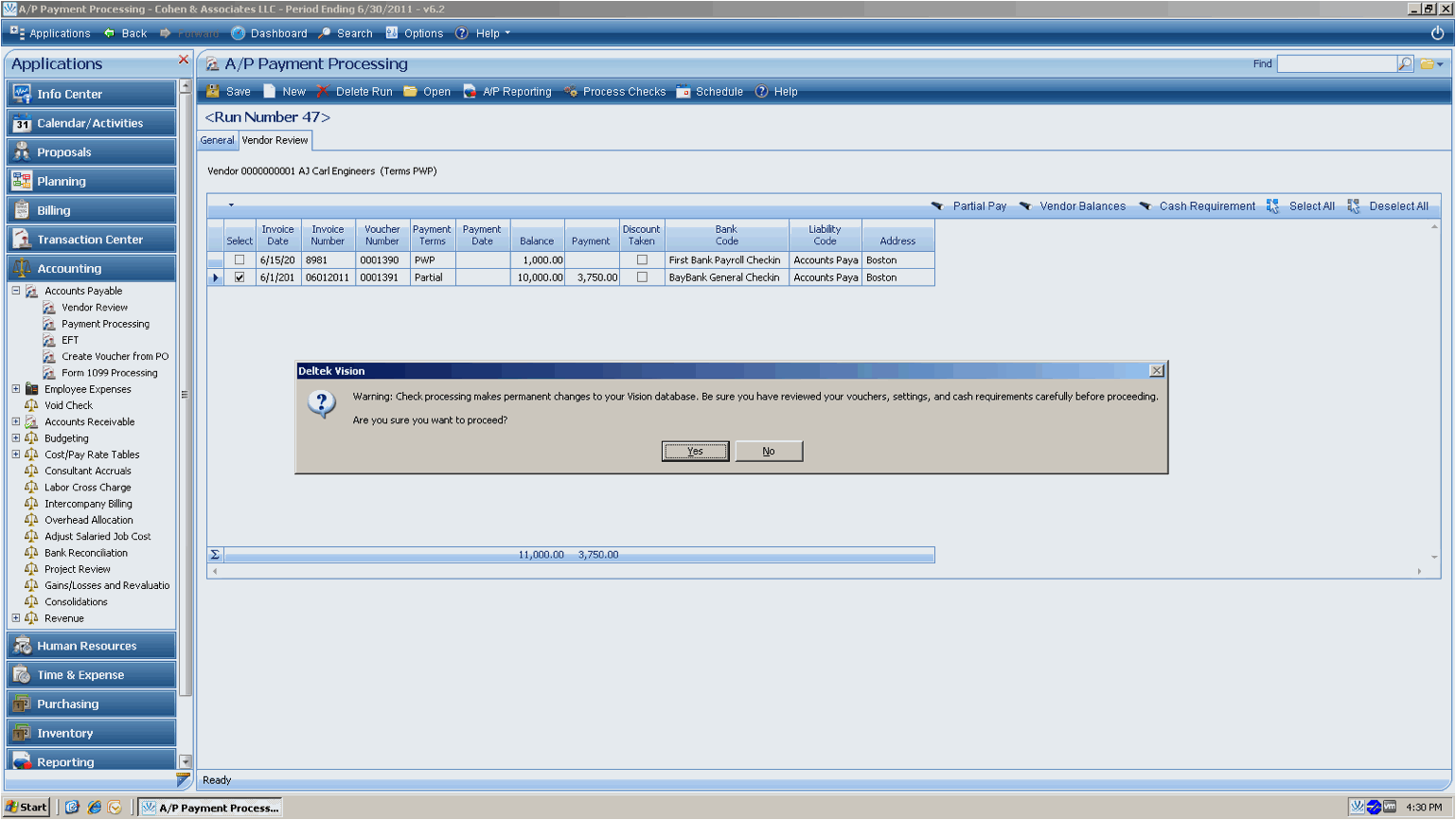The width and height of the screenshot is (1456, 820).
Task: Click the Windows Start button
Action: [x=27, y=808]
